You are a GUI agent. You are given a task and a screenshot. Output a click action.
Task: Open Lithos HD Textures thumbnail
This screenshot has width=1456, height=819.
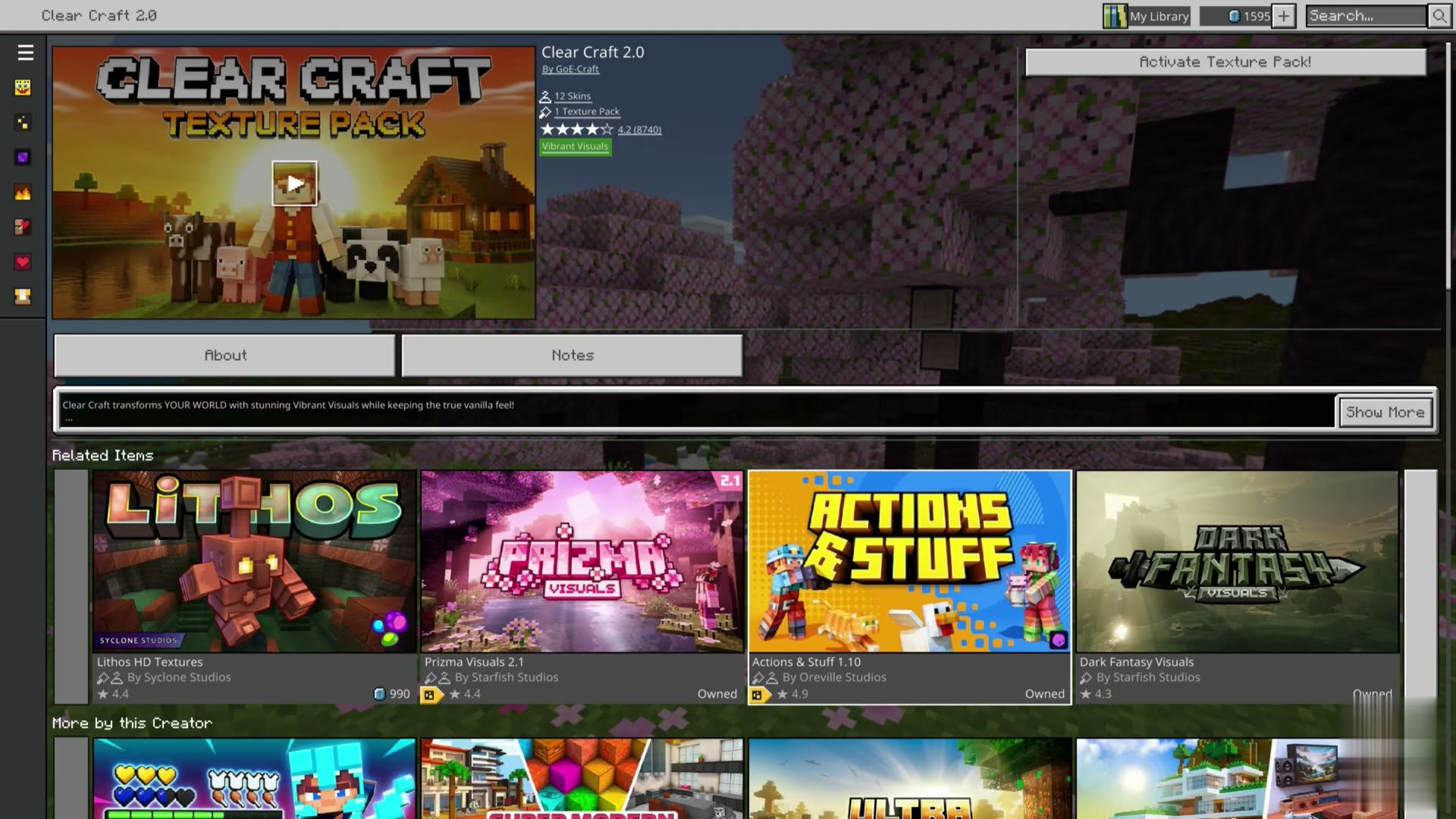click(x=255, y=561)
